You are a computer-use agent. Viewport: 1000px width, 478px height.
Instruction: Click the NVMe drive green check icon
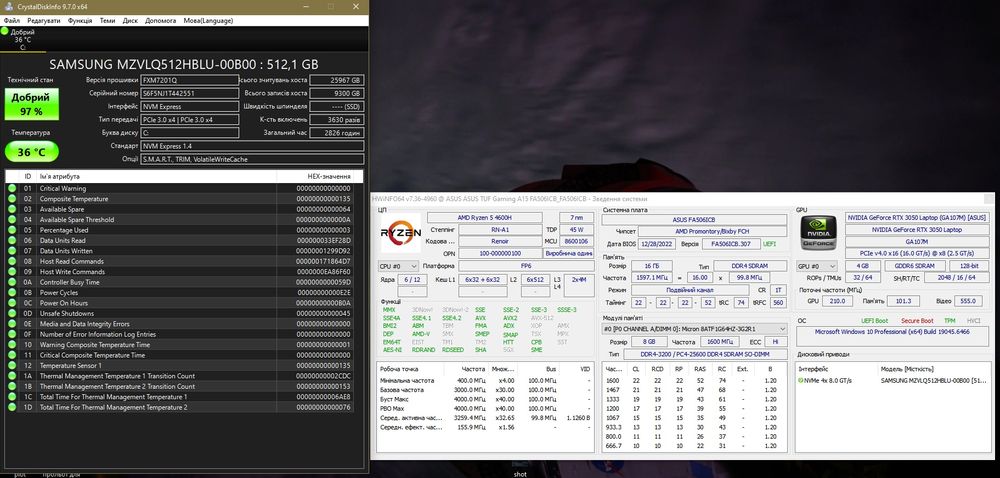point(800,380)
